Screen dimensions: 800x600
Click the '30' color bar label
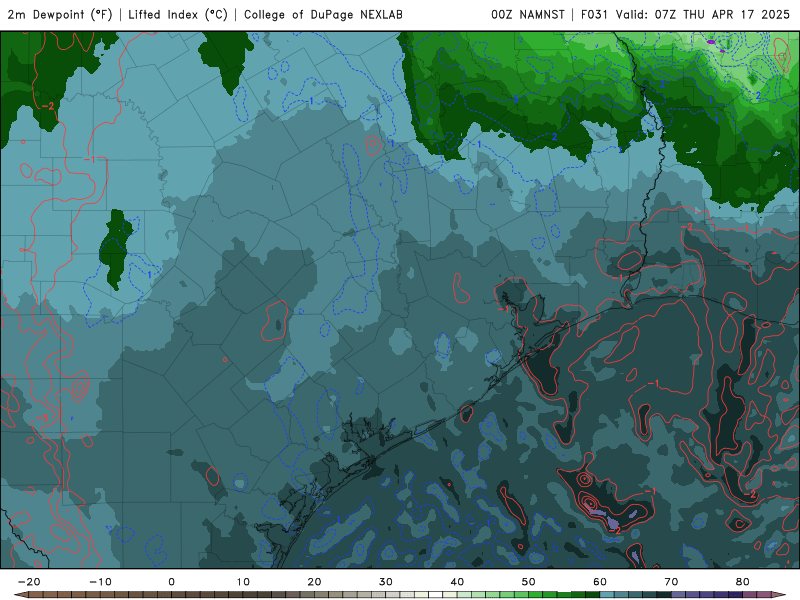(386, 582)
